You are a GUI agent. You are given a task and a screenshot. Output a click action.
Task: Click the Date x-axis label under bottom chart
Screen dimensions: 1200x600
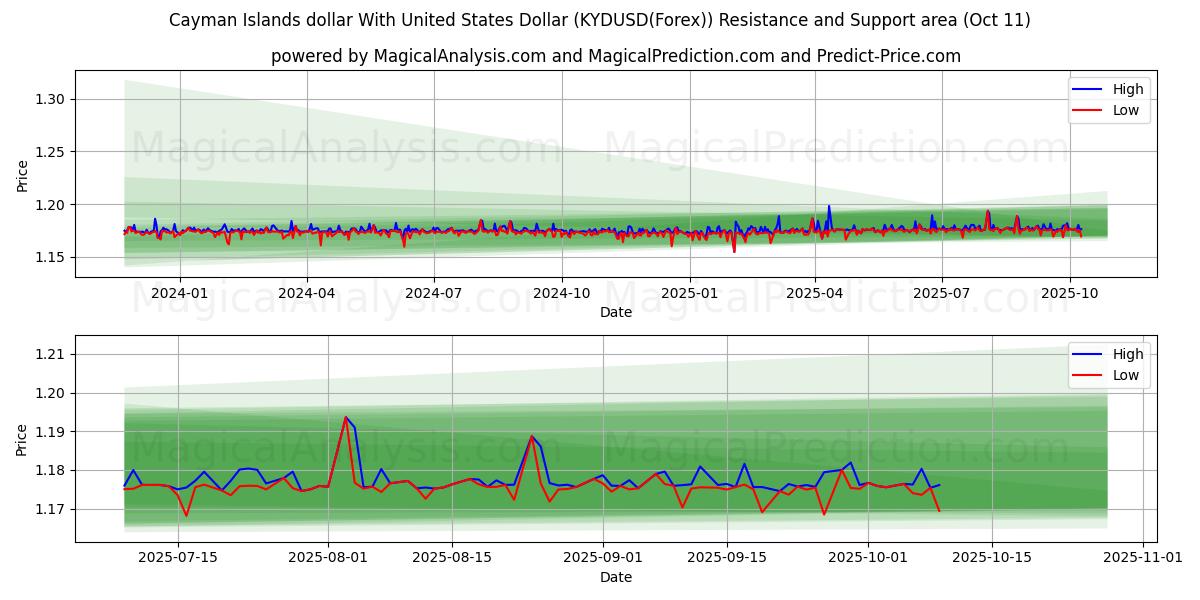pyautogui.click(x=615, y=577)
